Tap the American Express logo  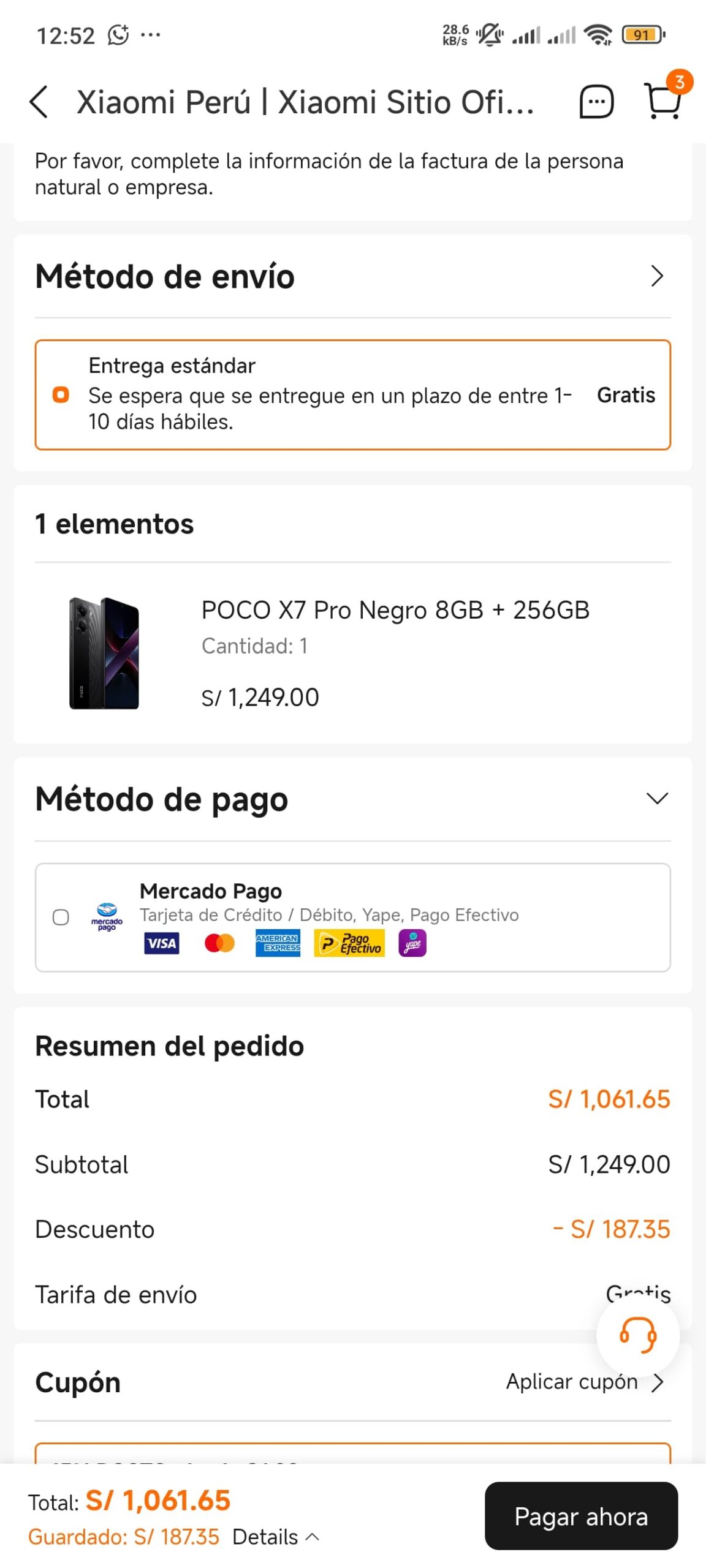tap(278, 943)
